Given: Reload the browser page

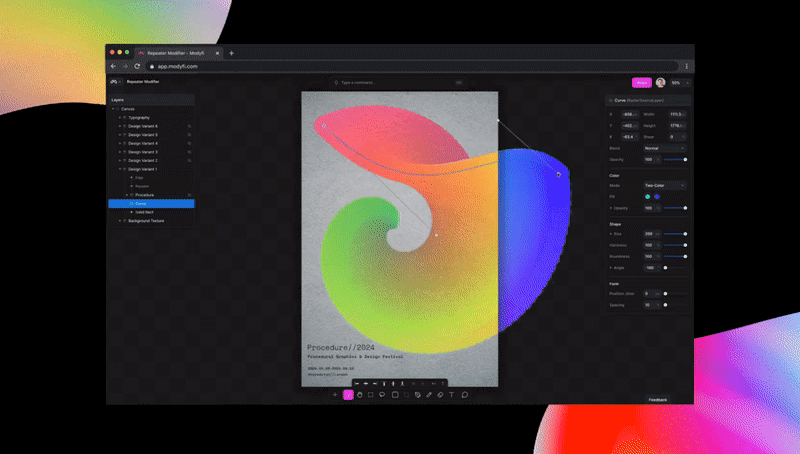Looking at the screenshot, I should coord(137,66).
